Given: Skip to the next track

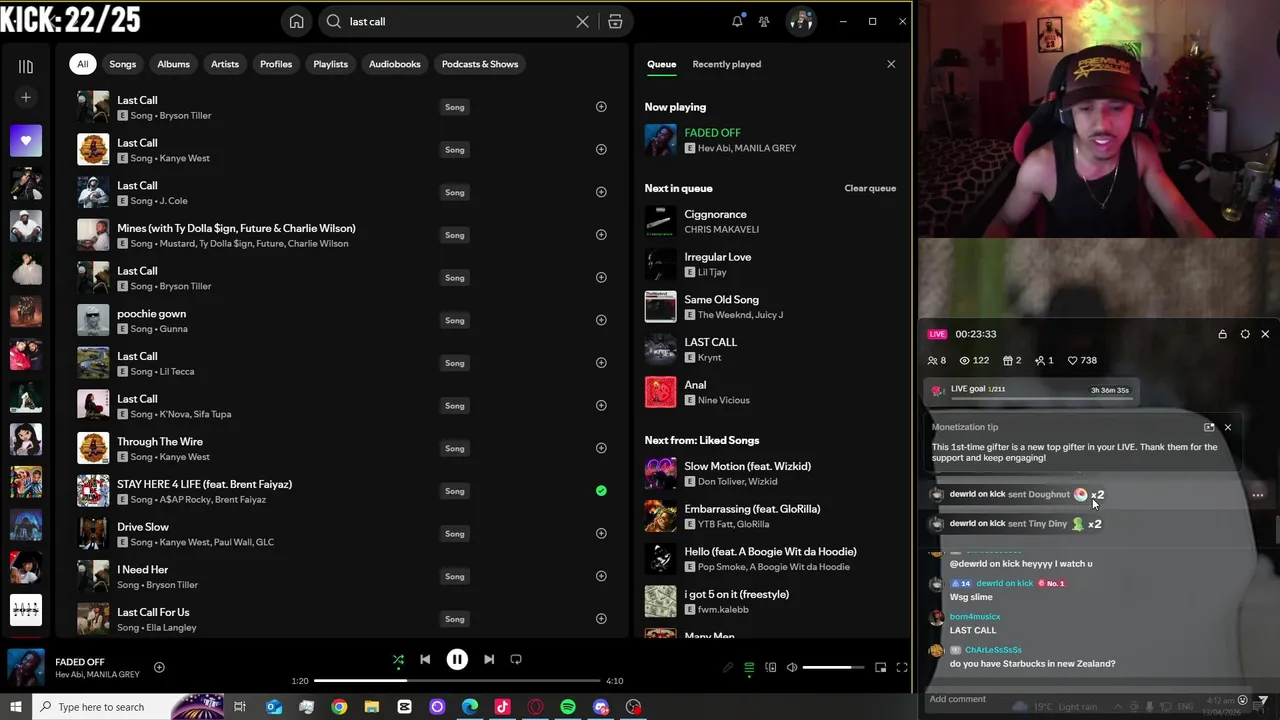Looking at the screenshot, I should point(489,660).
